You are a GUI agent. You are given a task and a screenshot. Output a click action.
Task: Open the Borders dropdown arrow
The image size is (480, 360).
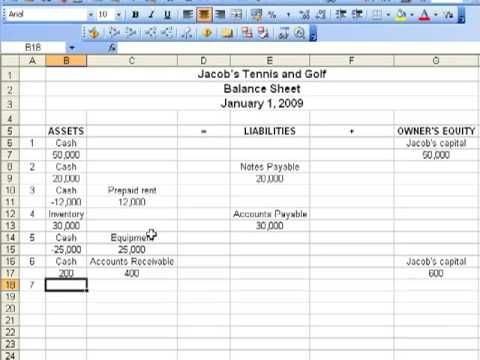[x=388, y=15]
